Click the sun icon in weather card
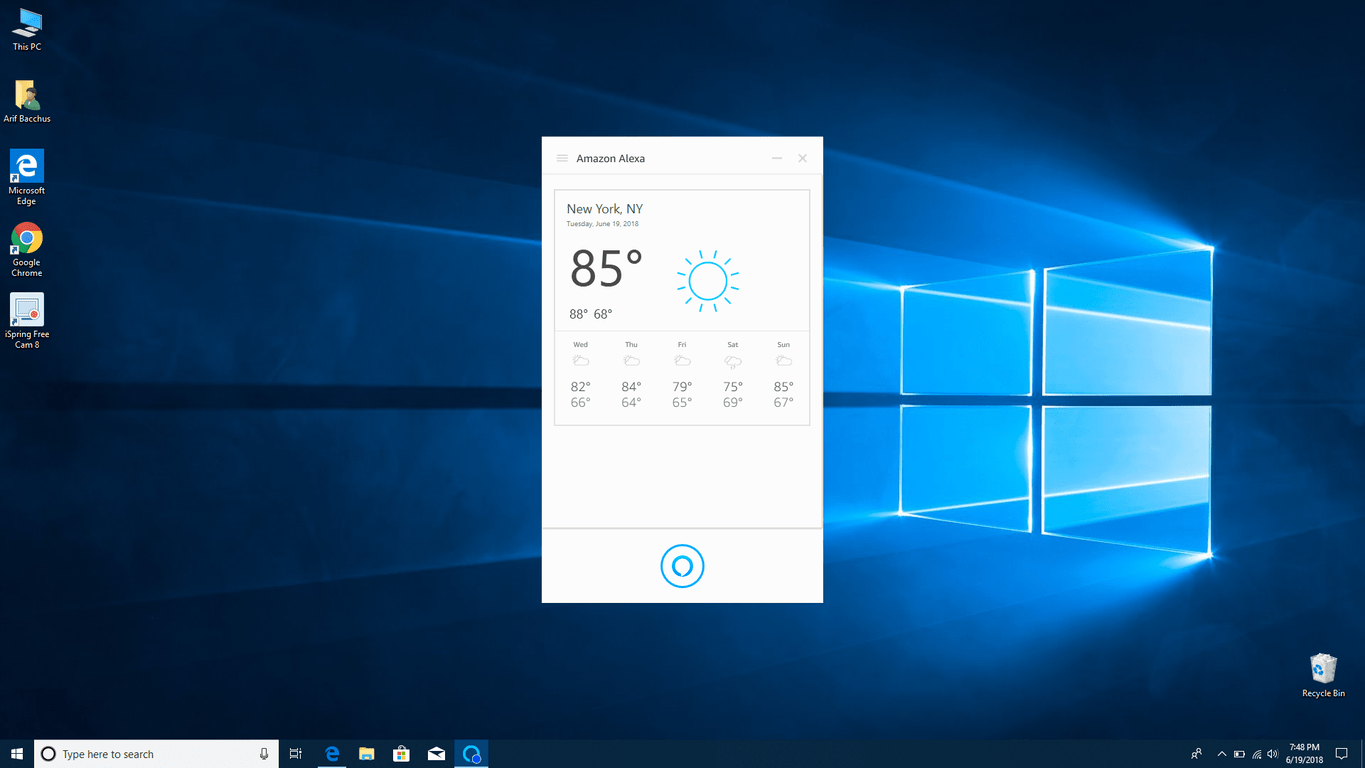Screen dimensions: 1365x768 [x=707, y=281]
